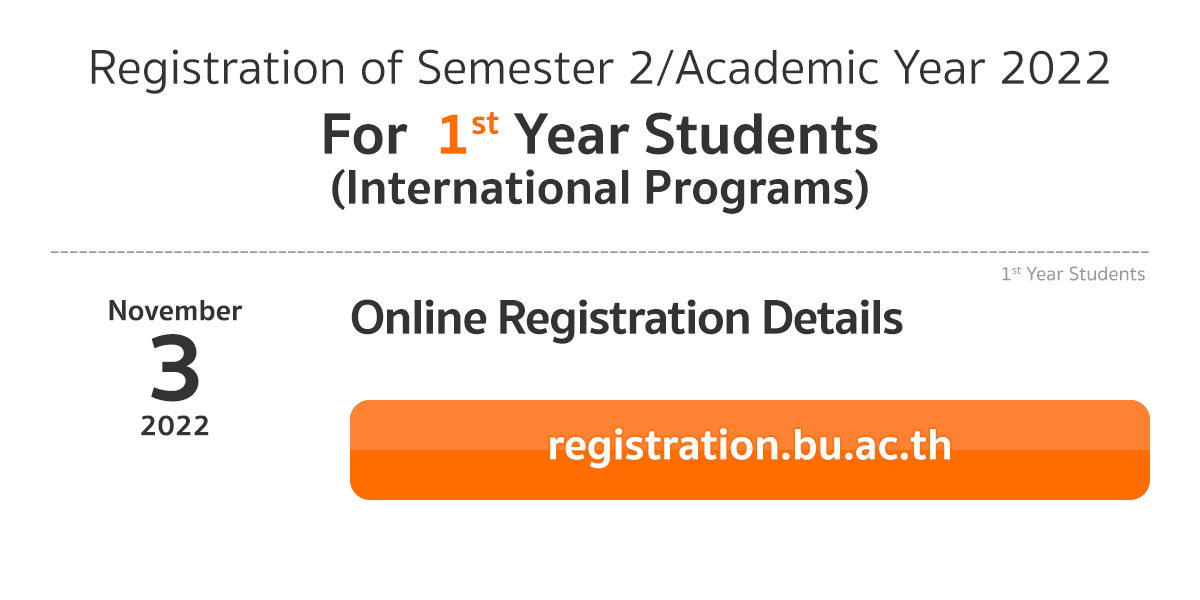Click the large date number 3

pyautogui.click(x=176, y=367)
